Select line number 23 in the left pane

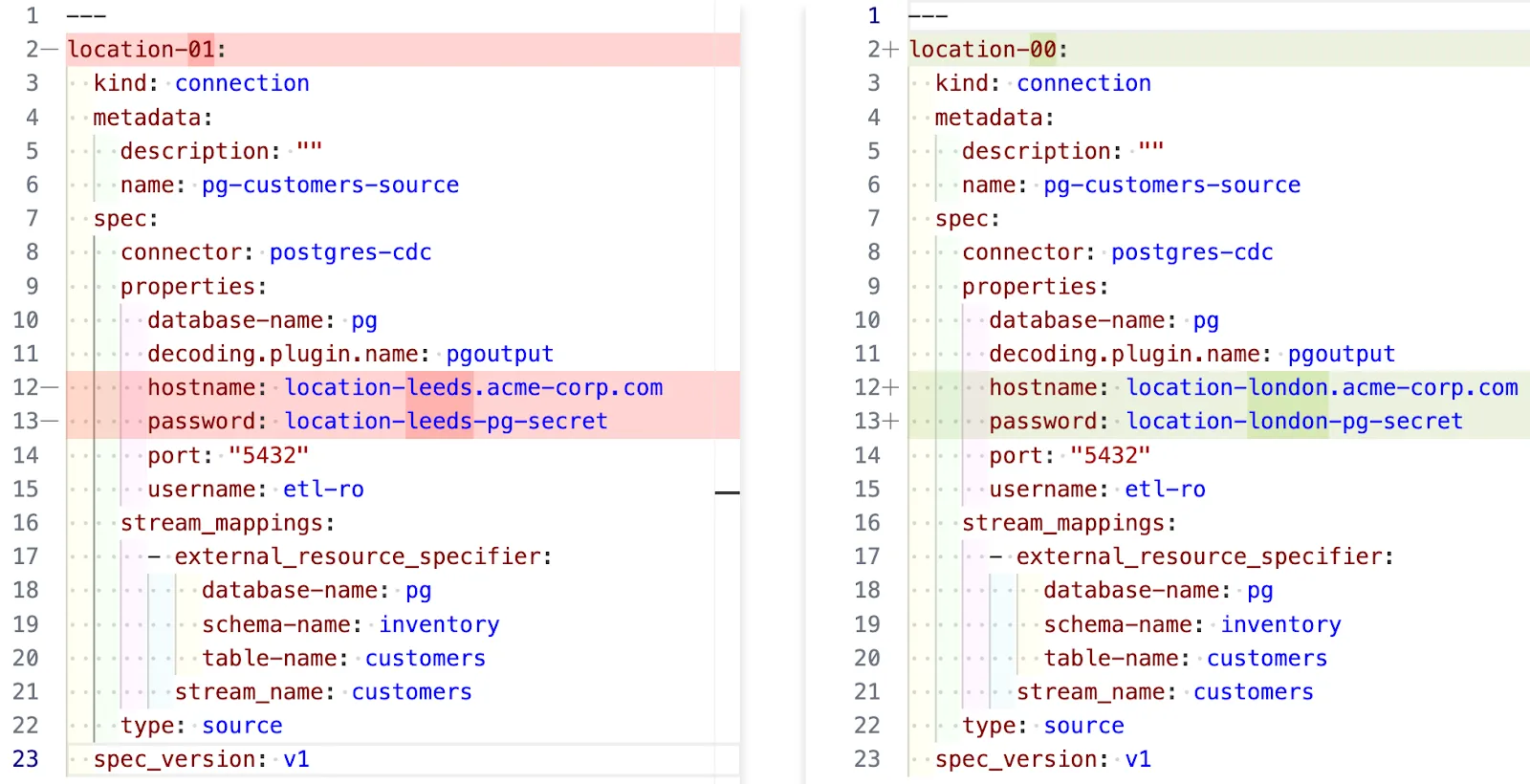(26, 759)
